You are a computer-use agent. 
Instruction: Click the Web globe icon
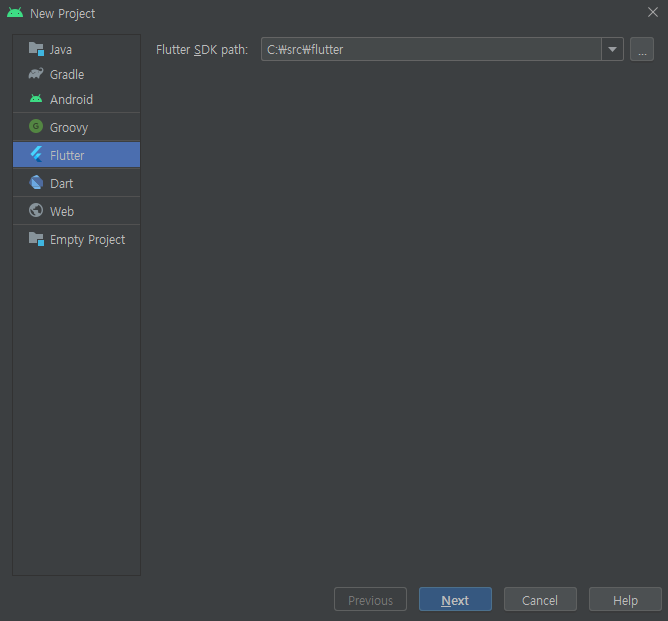coord(36,210)
